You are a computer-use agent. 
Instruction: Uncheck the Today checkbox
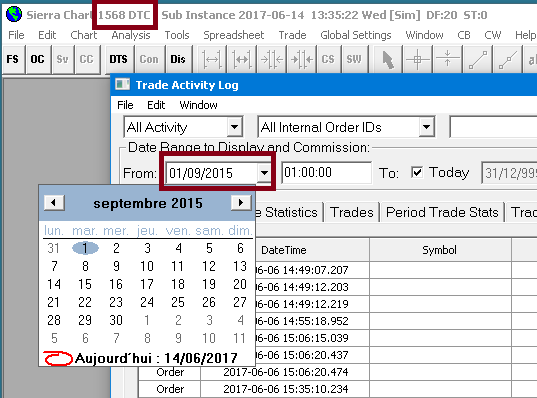417,172
